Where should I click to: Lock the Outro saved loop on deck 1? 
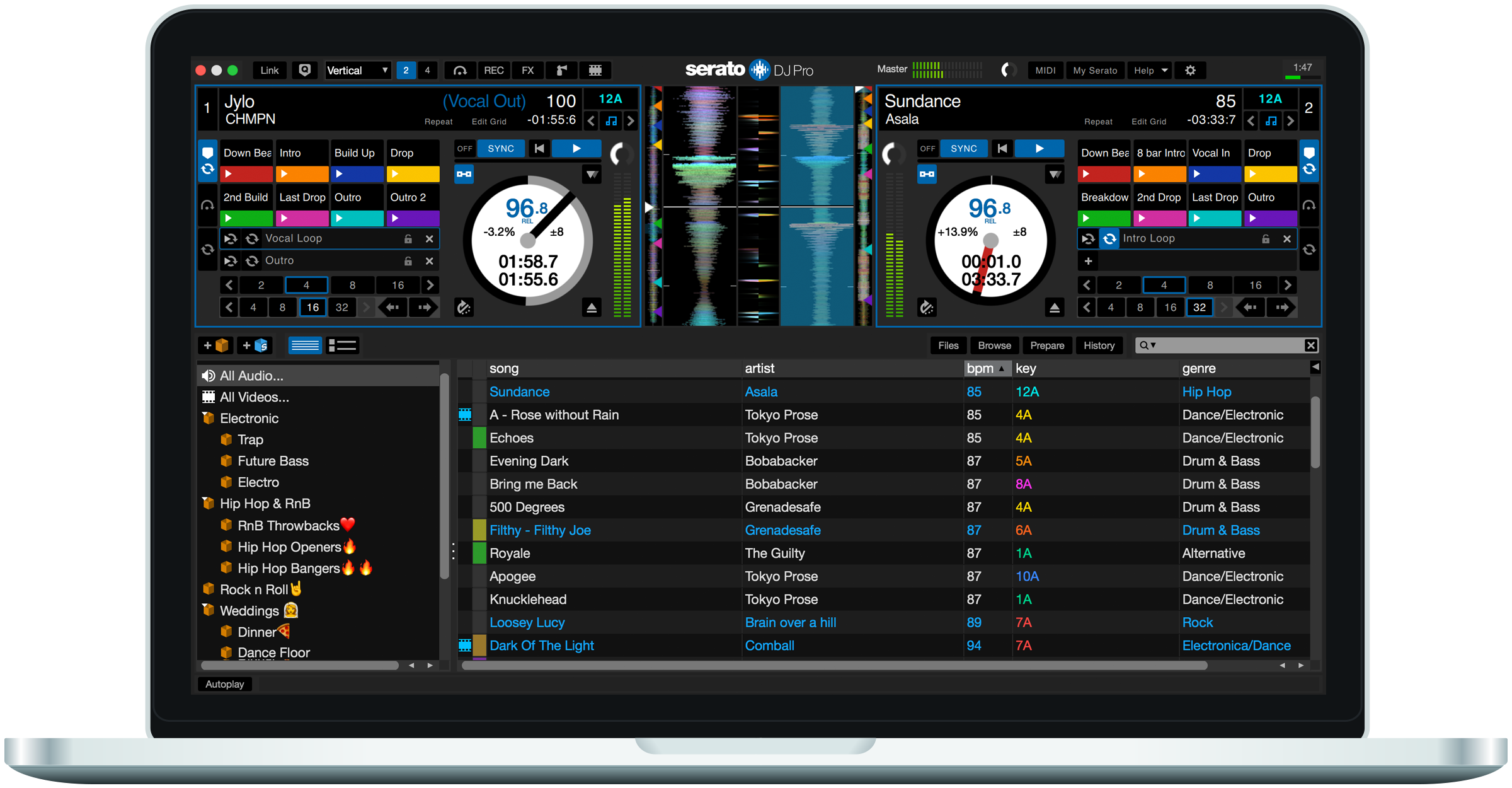[408, 261]
